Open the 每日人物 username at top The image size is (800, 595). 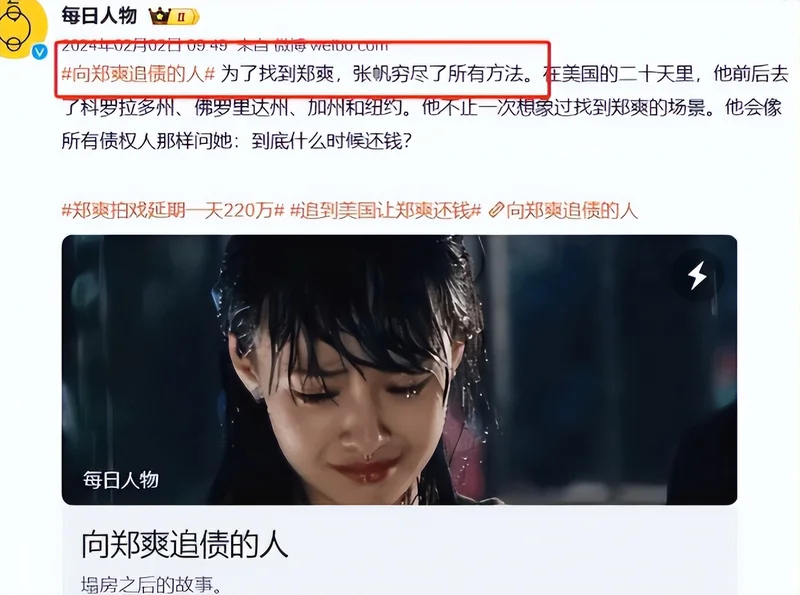99,16
